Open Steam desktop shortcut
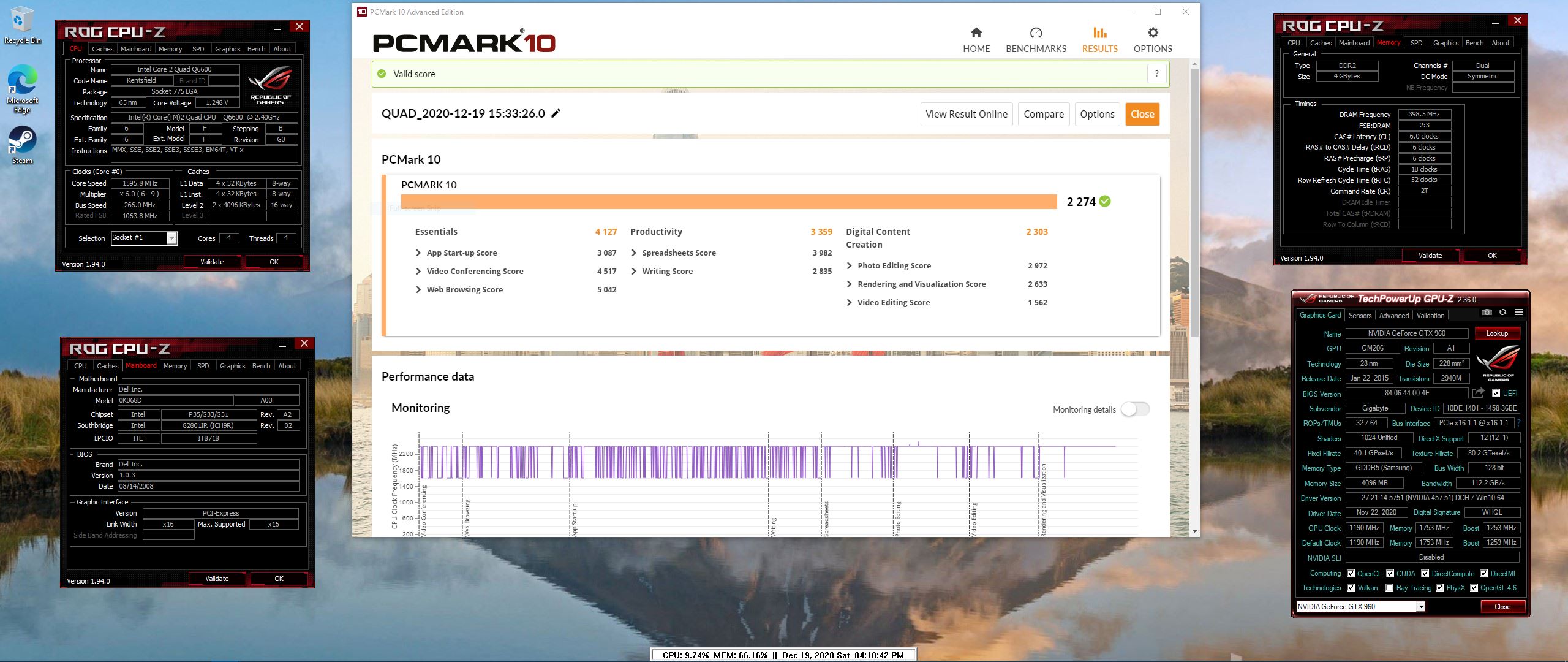1568x662 pixels. 22,145
